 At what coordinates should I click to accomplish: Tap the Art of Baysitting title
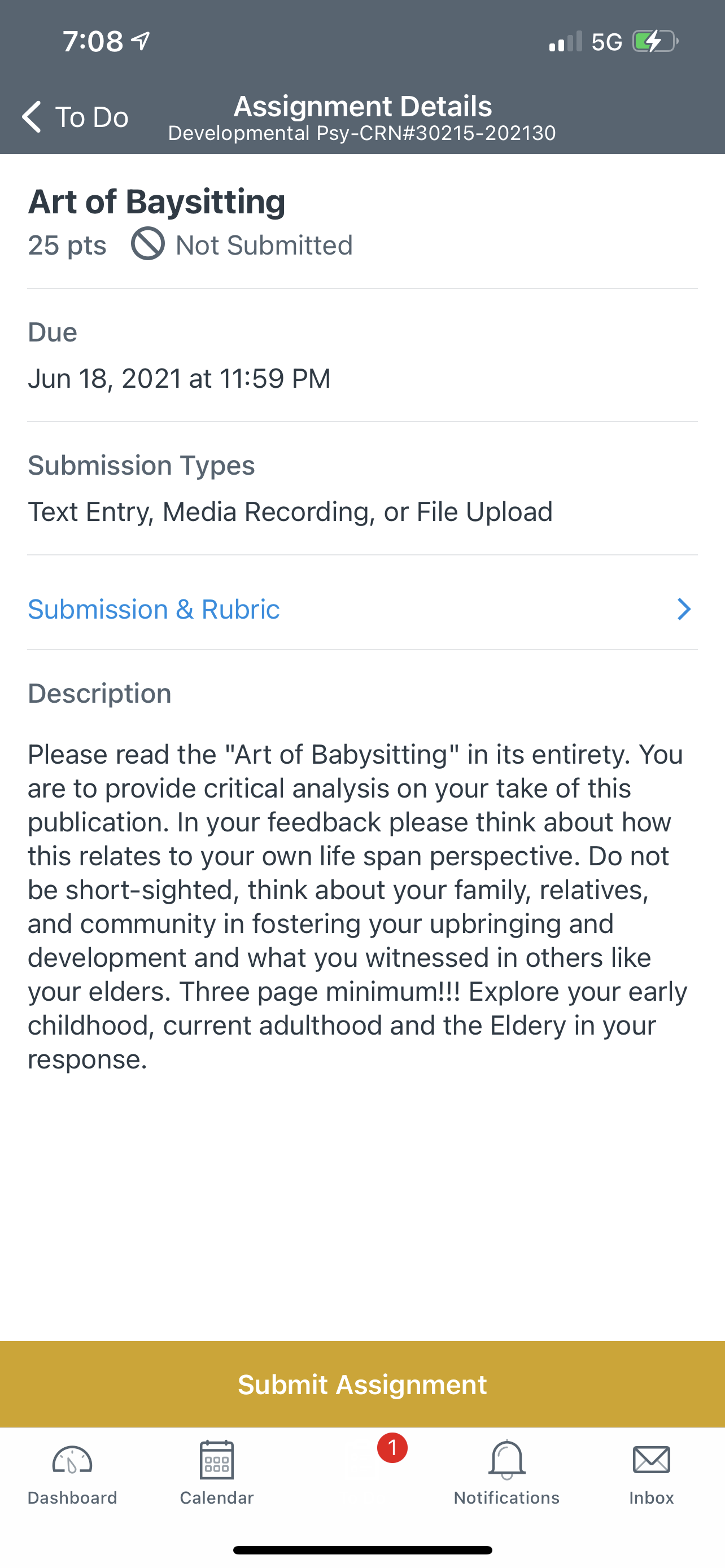pos(156,202)
